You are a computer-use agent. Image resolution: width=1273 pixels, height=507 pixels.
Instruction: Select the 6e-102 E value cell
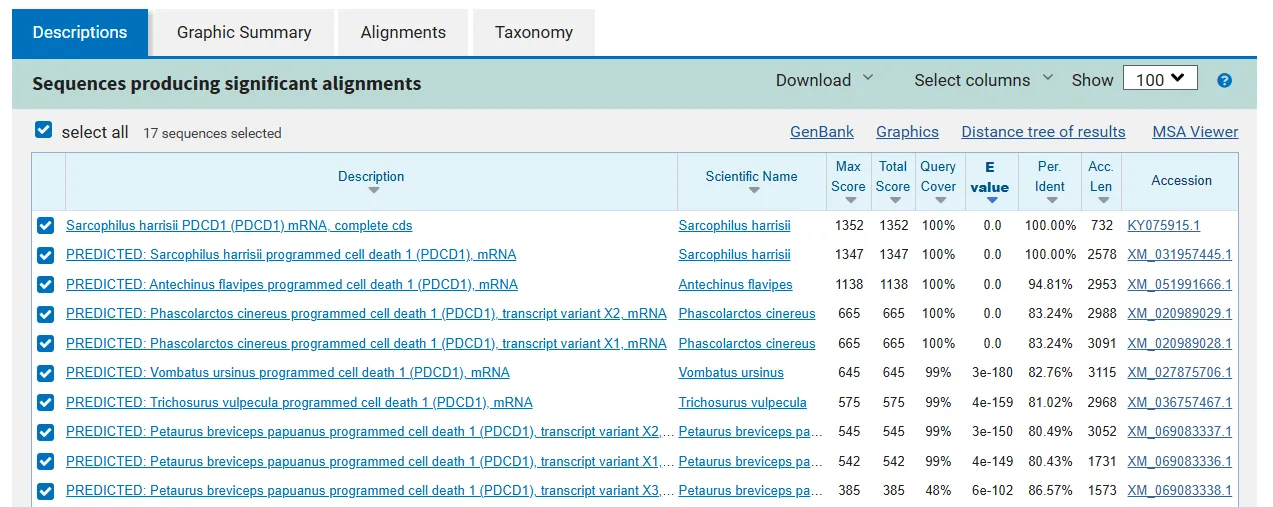coord(992,491)
